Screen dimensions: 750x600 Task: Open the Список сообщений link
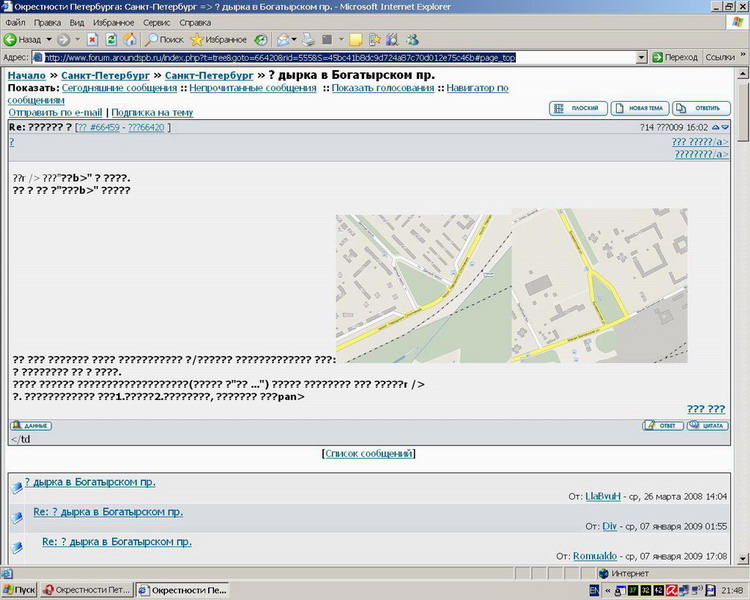pos(368,454)
